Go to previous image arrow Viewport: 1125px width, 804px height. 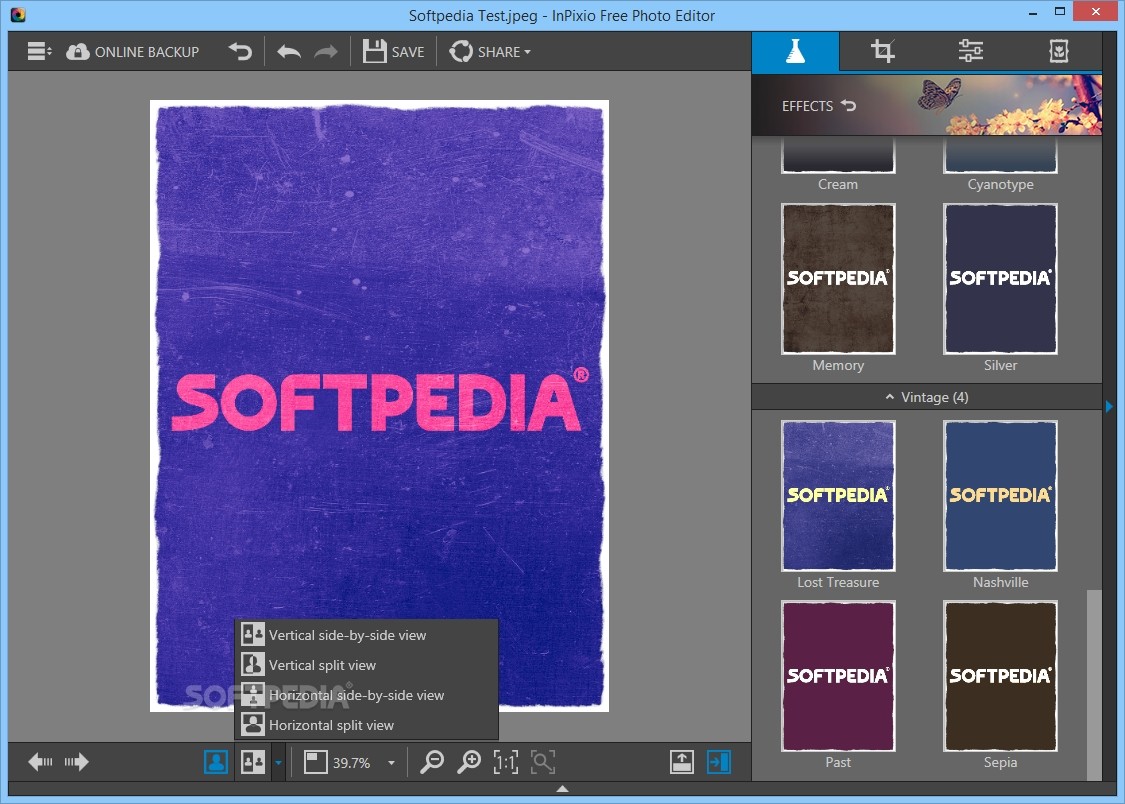pos(40,762)
